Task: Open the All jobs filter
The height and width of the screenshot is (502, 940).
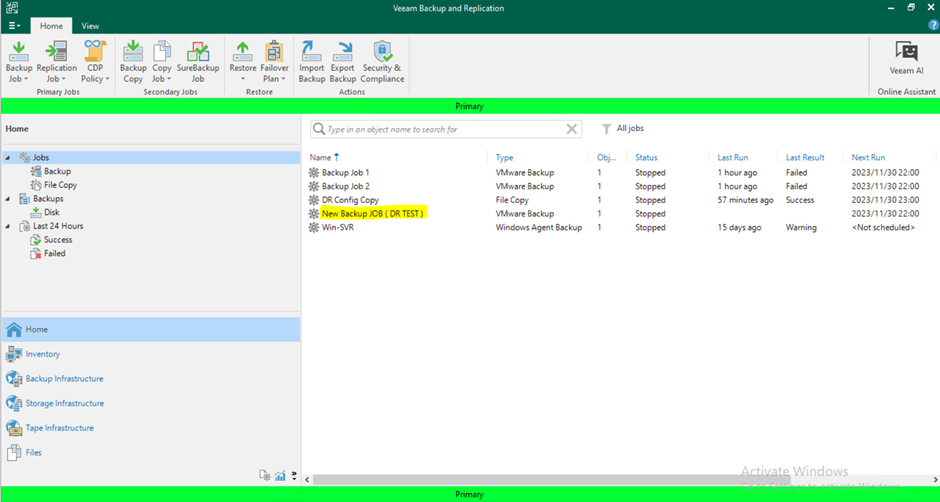Action: pyautogui.click(x=623, y=128)
